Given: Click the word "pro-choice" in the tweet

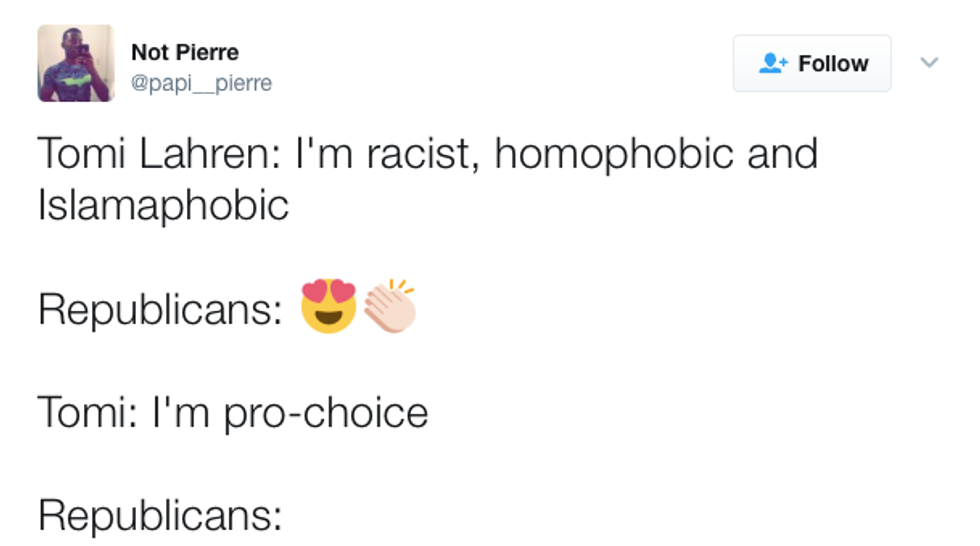Looking at the screenshot, I should coord(325,412).
